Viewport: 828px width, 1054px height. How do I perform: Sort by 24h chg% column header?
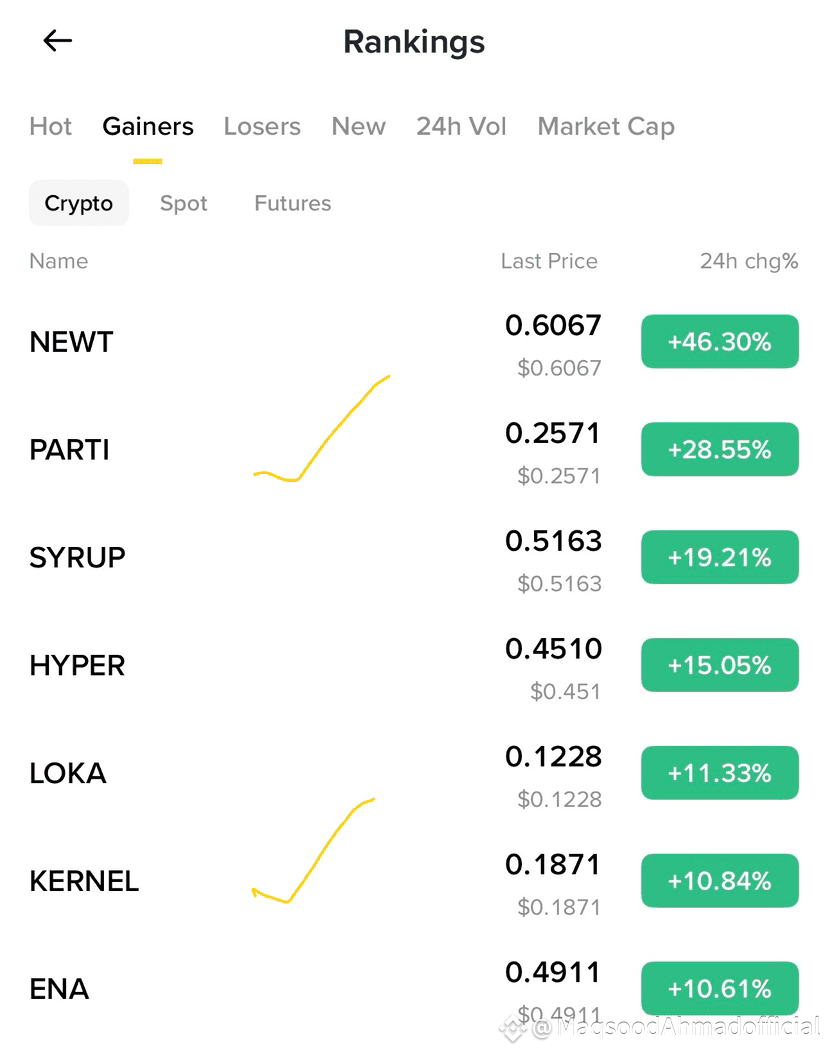coord(749,261)
